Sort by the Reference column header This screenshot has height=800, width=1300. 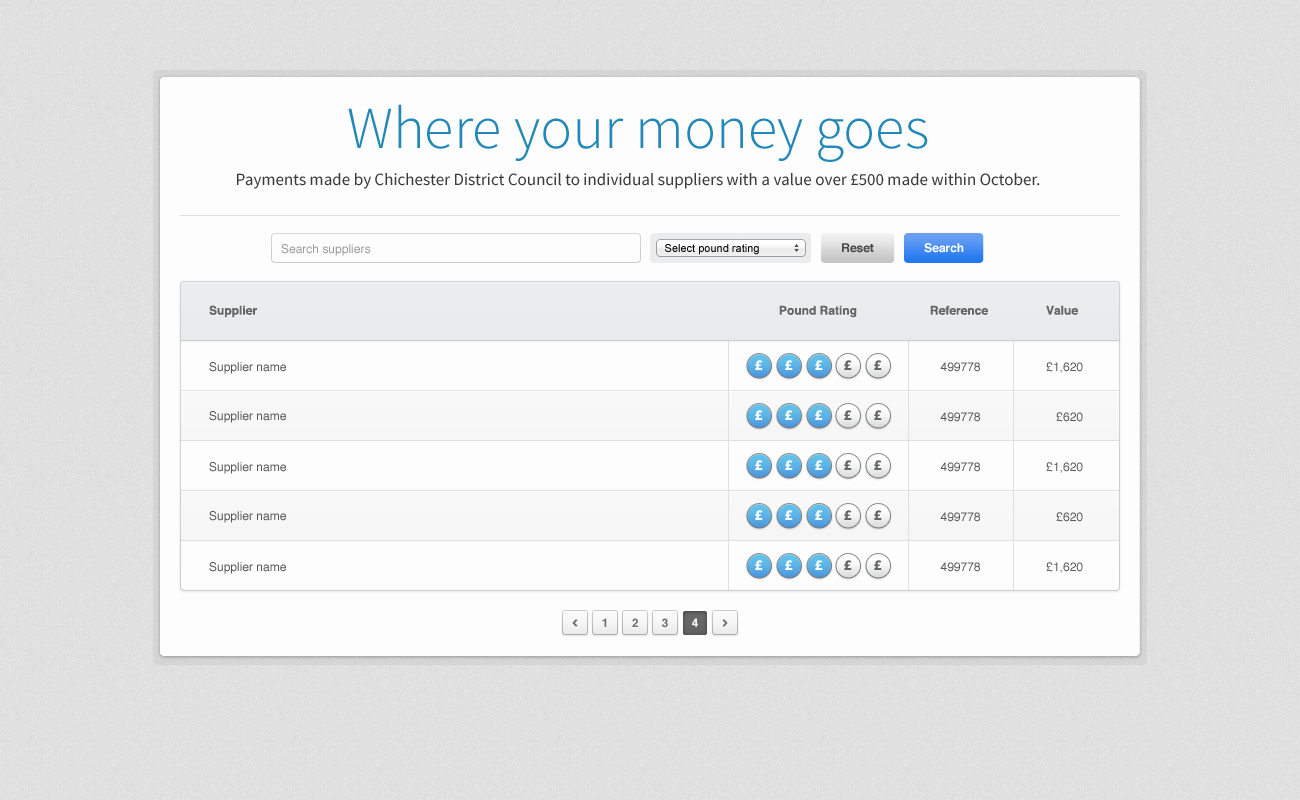[959, 311]
